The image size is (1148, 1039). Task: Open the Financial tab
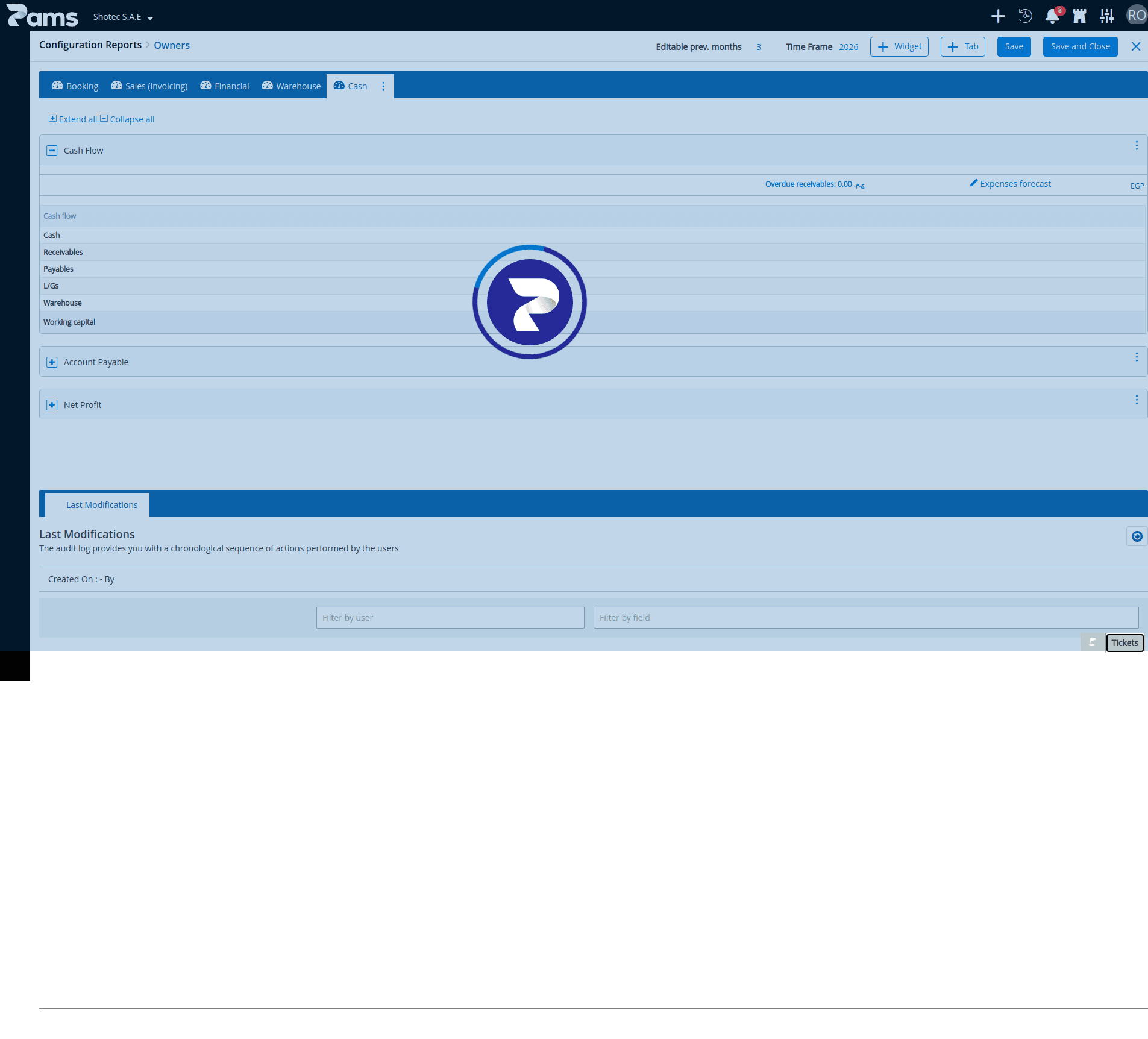coord(225,86)
